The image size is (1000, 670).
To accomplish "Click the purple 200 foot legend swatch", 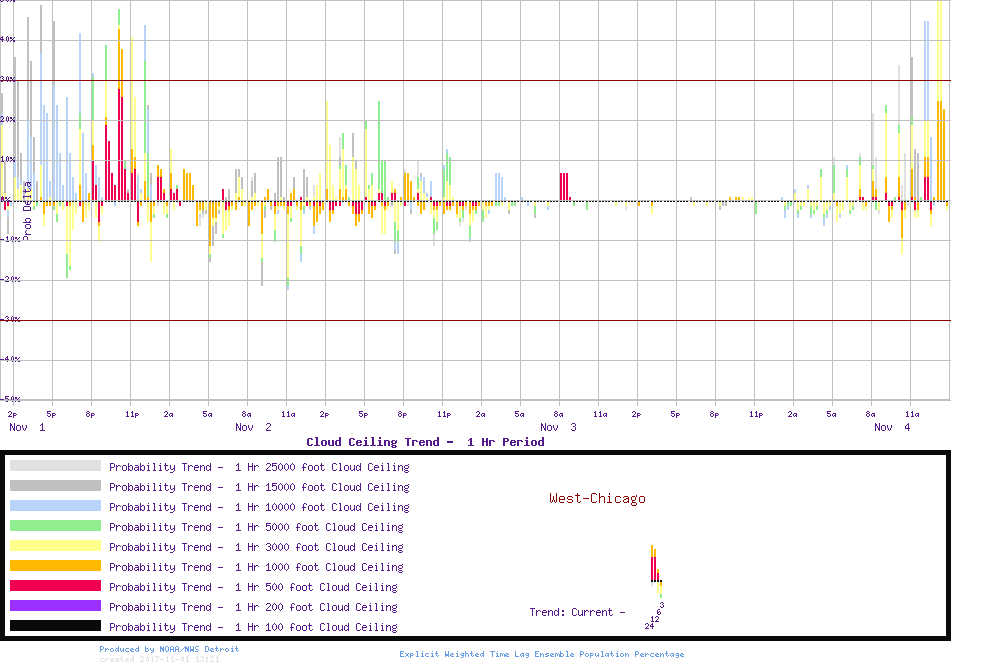I will click(x=55, y=606).
